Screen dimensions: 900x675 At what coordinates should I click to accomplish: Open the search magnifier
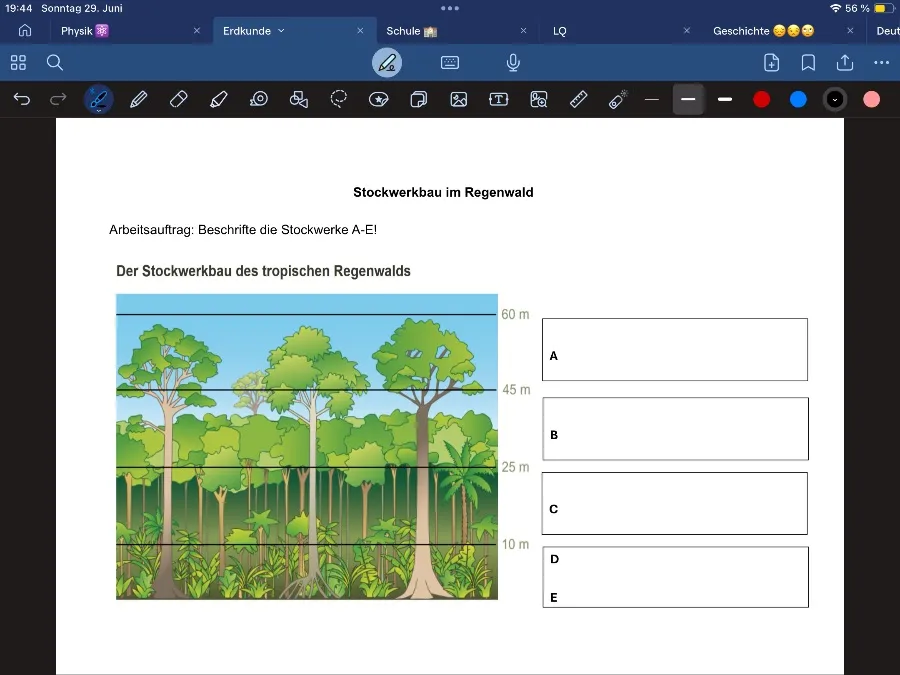[55, 63]
